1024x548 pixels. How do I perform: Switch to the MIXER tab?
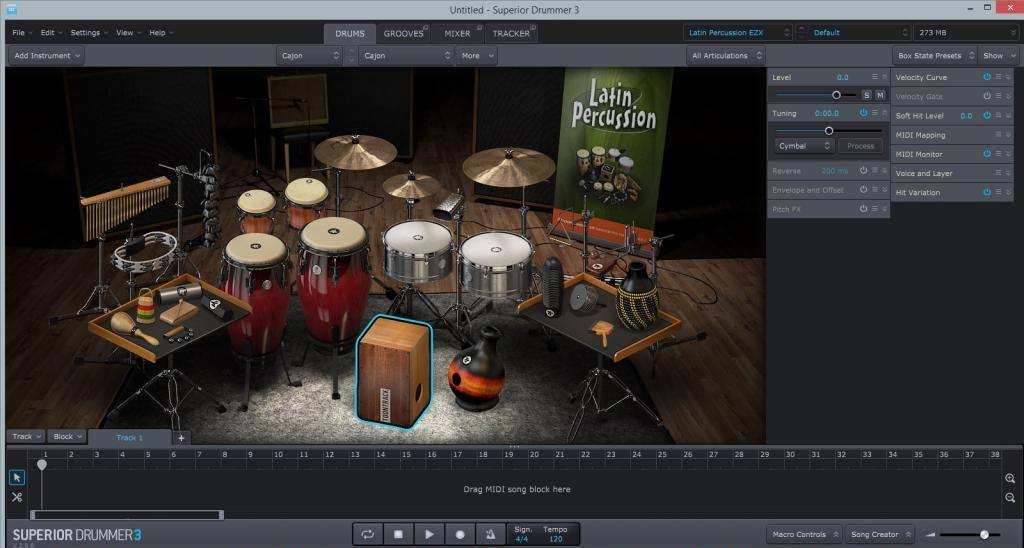pos(458,33)
